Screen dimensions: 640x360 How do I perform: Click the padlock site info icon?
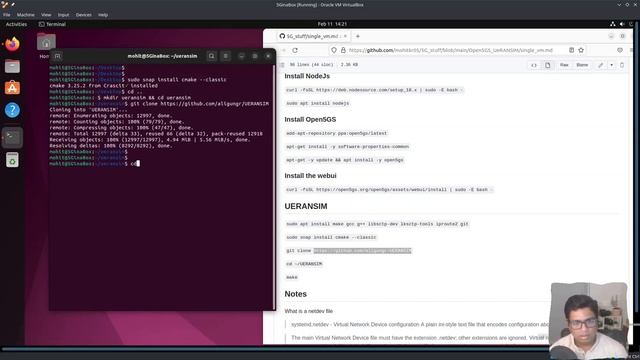(x=343, y=50)
